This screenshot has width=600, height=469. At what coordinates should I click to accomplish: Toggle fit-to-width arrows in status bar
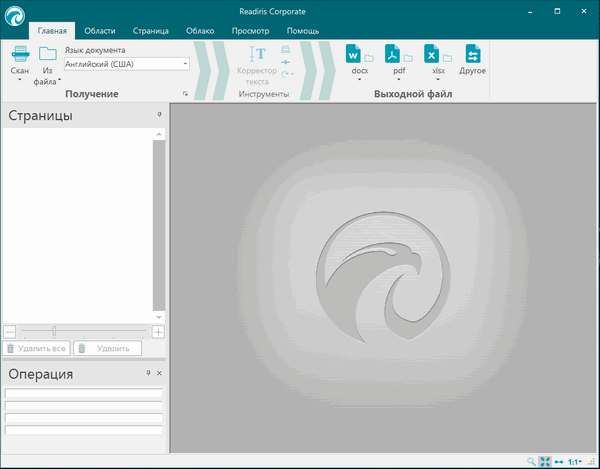coord(559,462)
